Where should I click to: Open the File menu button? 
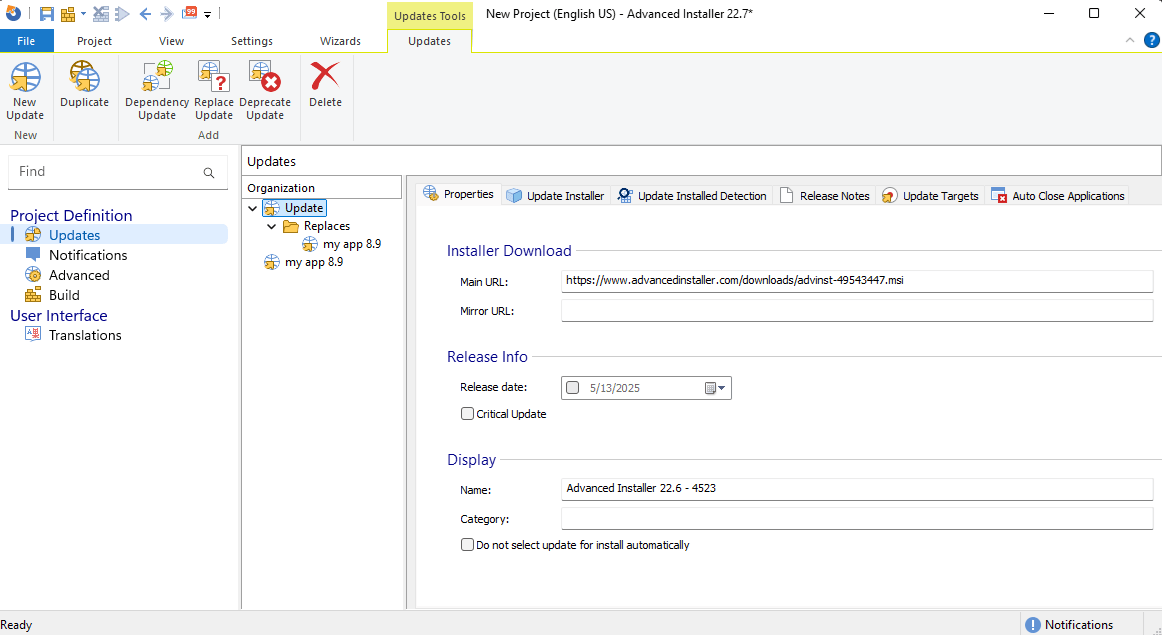pyautogui.click(x=26, y=41)
